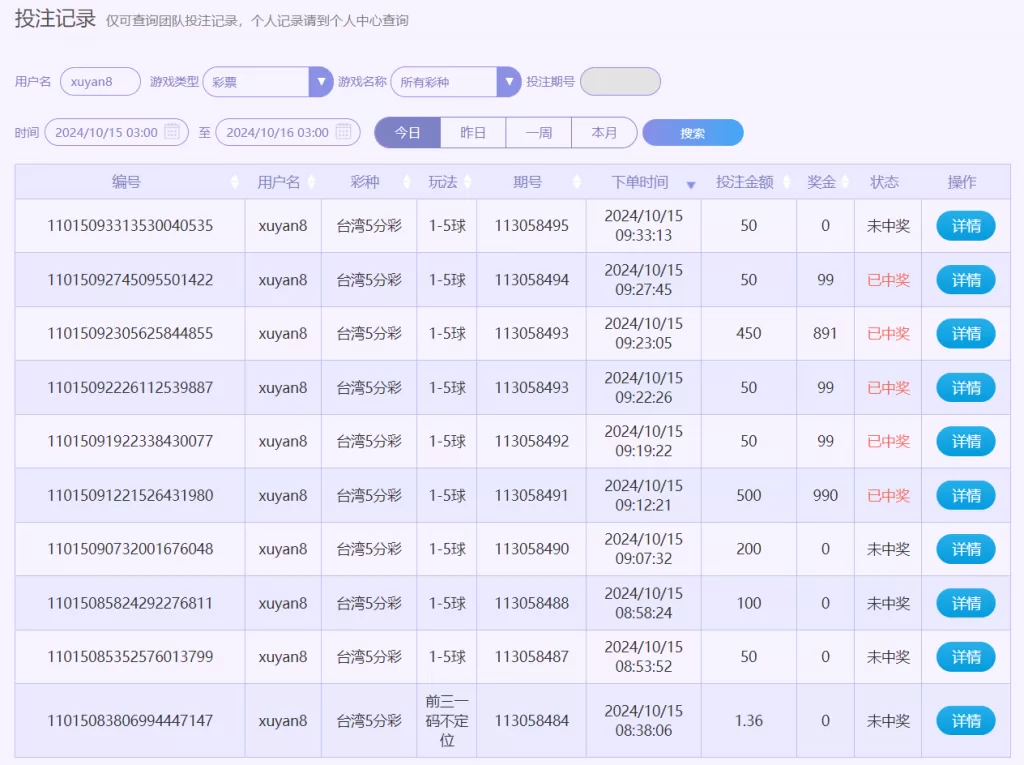Open 详情 for period 113058495
This screenshot has width=1024, height=765.
tap(966, 226)
